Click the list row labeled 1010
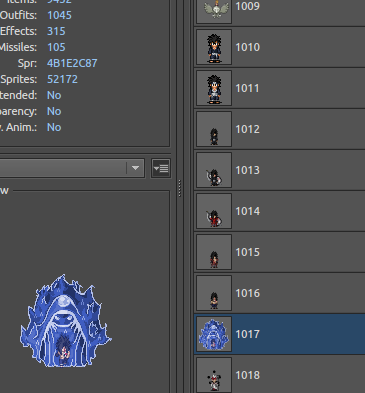 (280, 47)
